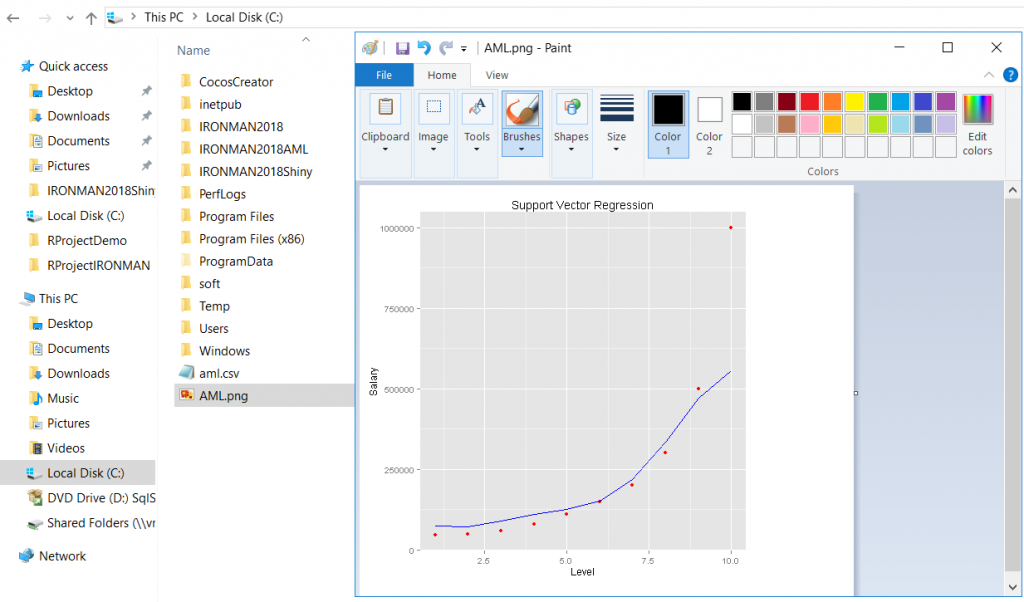The width and height of the screenshot is (1024, 602).
Task: Pick the red color swatch
Action: [810, 101]
